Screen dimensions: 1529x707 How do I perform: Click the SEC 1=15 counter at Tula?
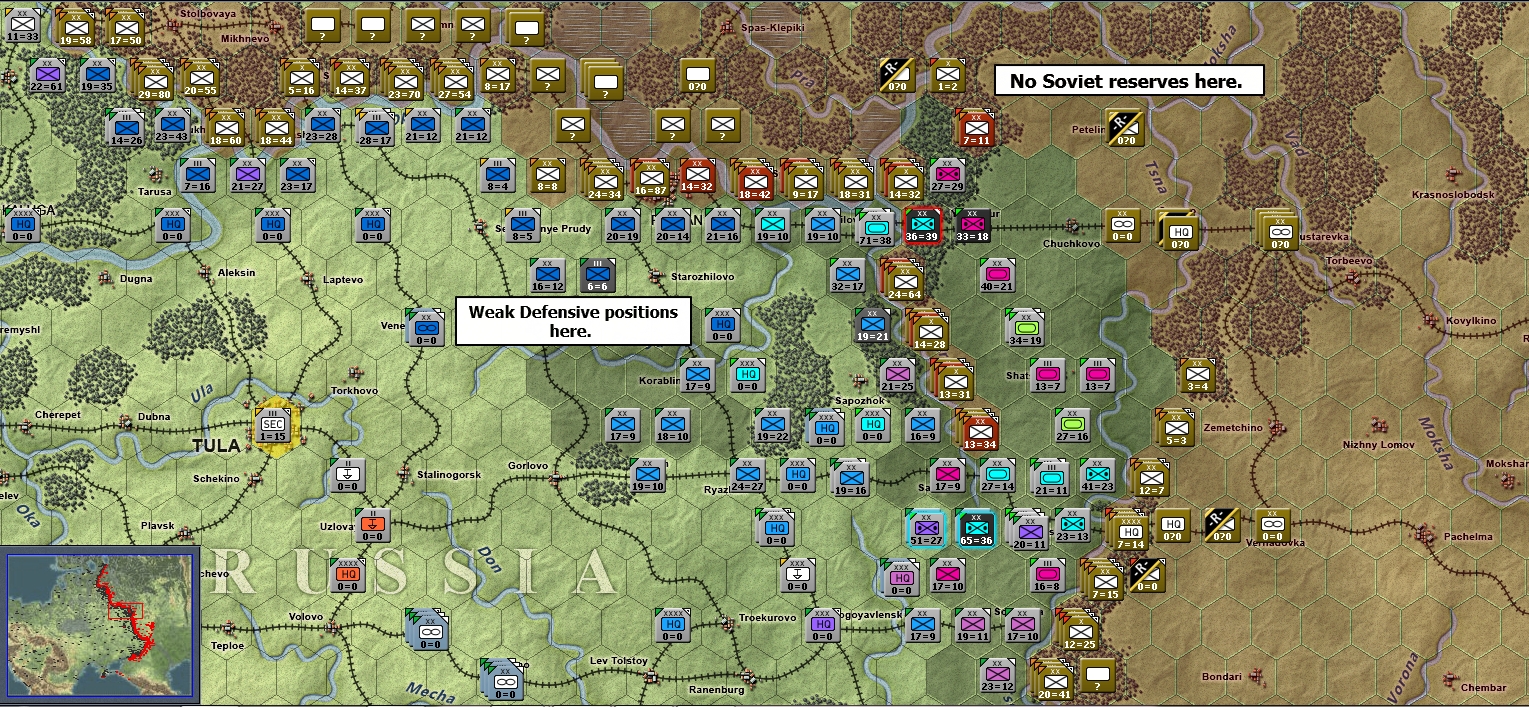[273, 425]
